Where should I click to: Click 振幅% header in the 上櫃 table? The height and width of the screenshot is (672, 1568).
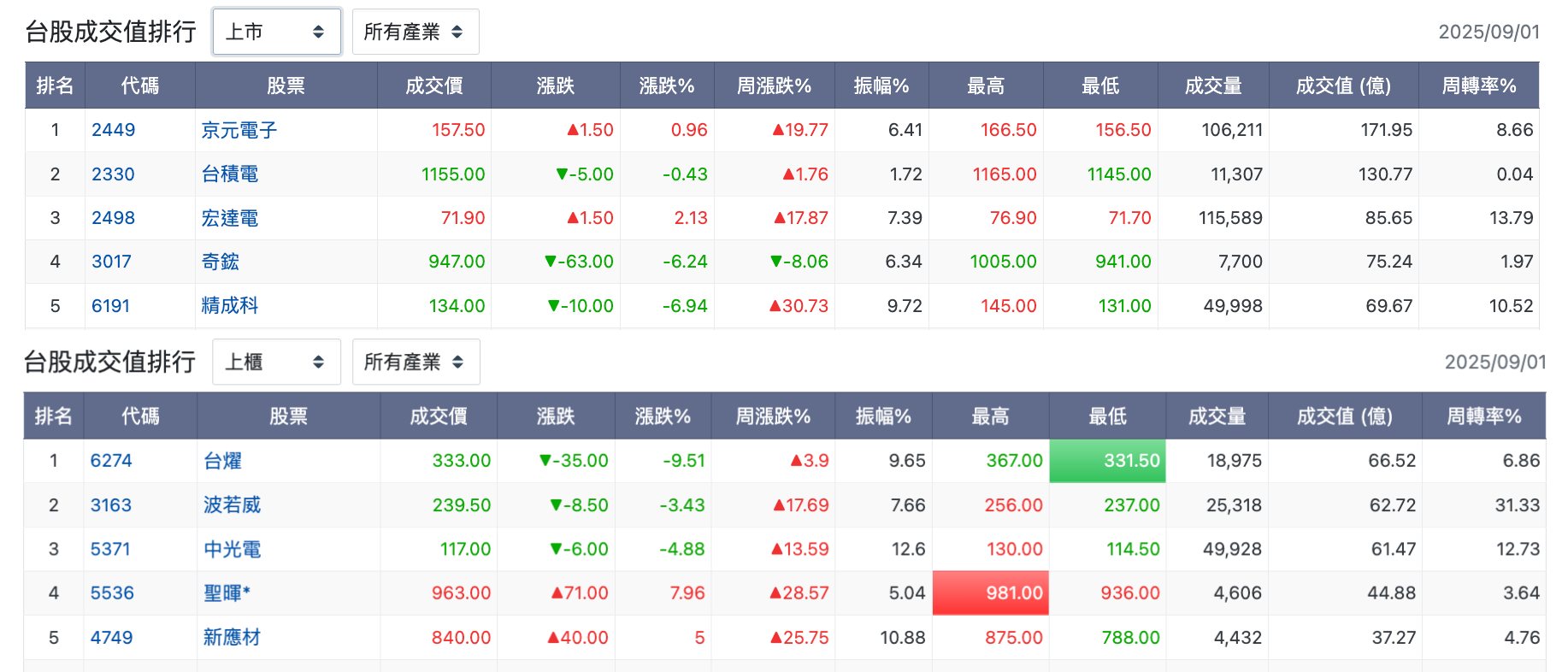883,416
